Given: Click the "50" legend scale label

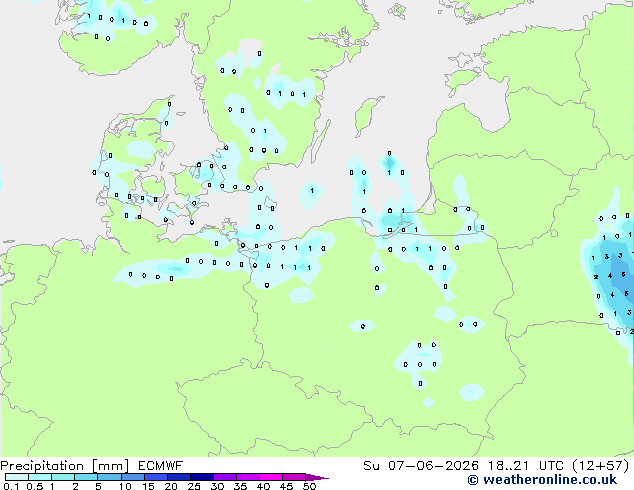Looking at the screenshot, I should 309,486.
